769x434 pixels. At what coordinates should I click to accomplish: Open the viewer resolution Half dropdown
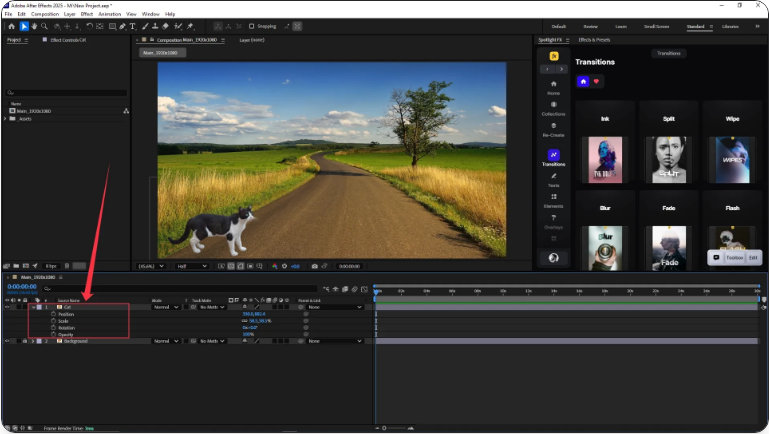pyautogui.click(x=190, y=266)
